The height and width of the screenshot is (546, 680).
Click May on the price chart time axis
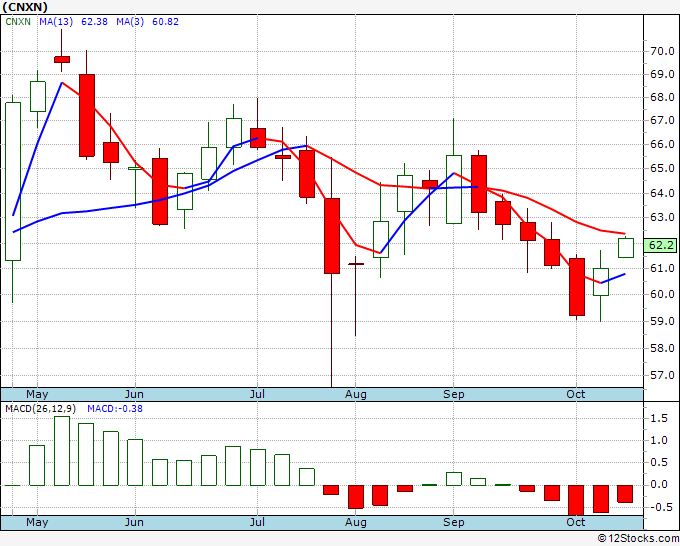tap(37, 394)
